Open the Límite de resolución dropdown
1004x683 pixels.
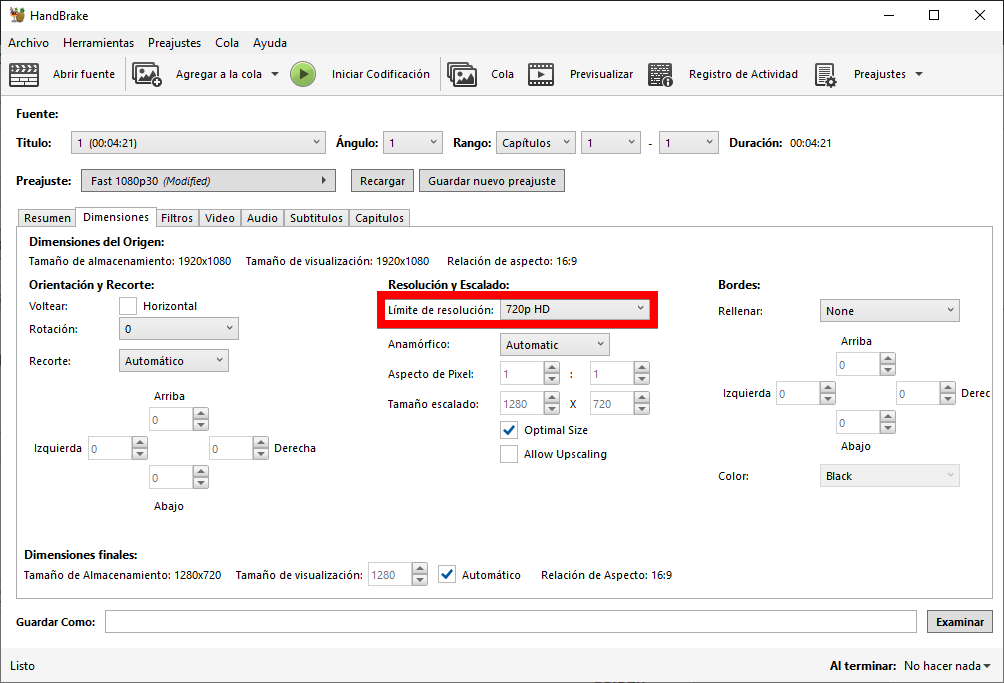click(x=574, y=309)
